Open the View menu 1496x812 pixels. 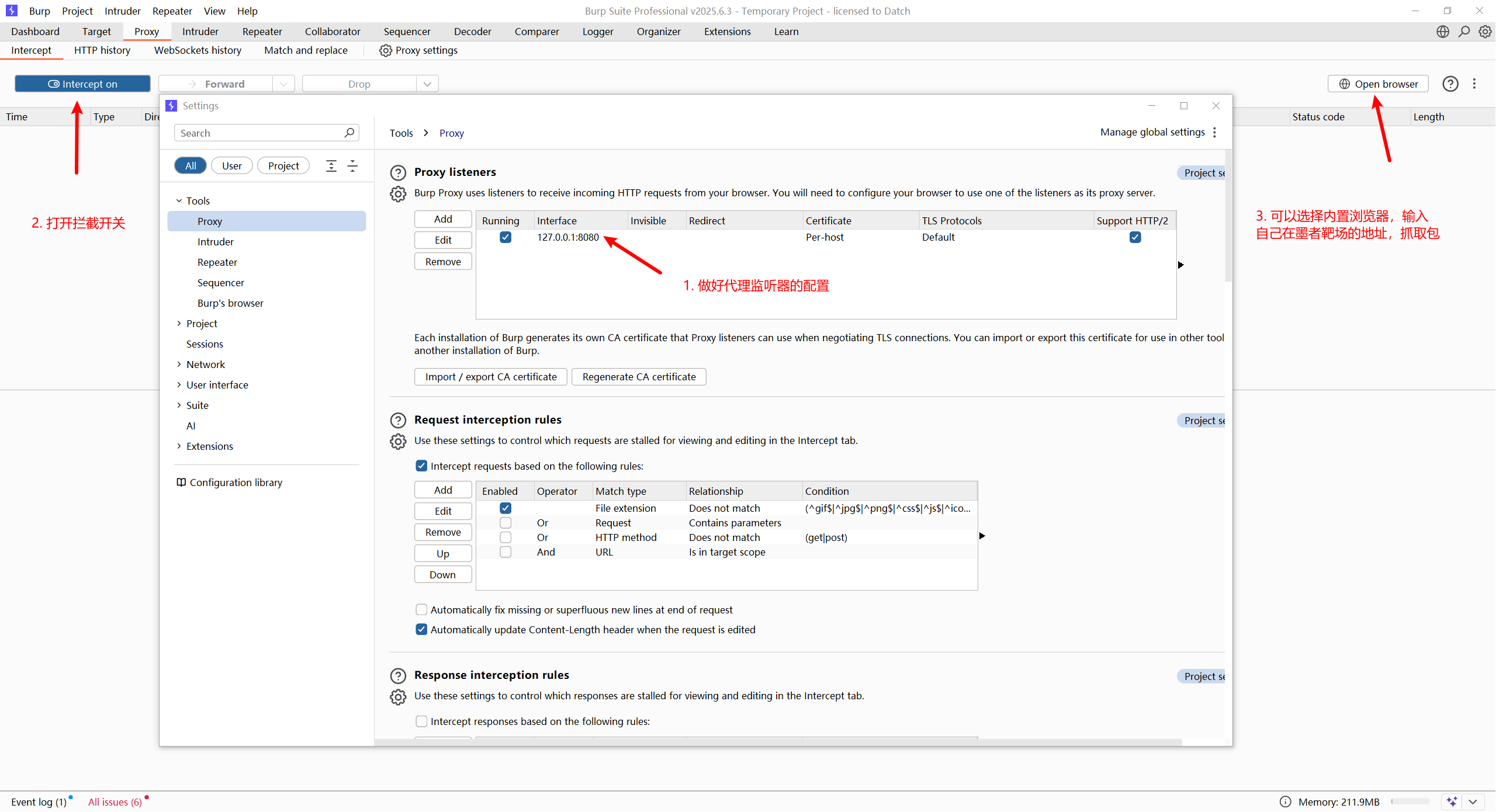tap(214, 11)
